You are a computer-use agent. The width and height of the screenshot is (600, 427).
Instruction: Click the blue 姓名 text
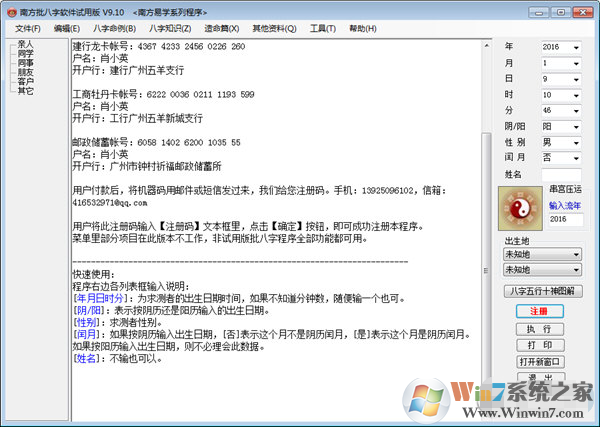[86, 359]
